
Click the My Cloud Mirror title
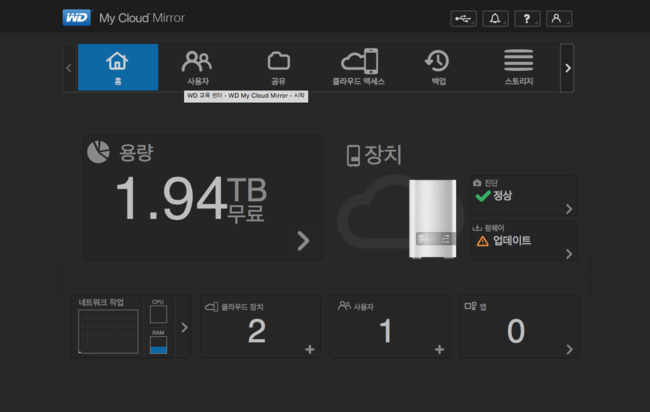(142, 18)
